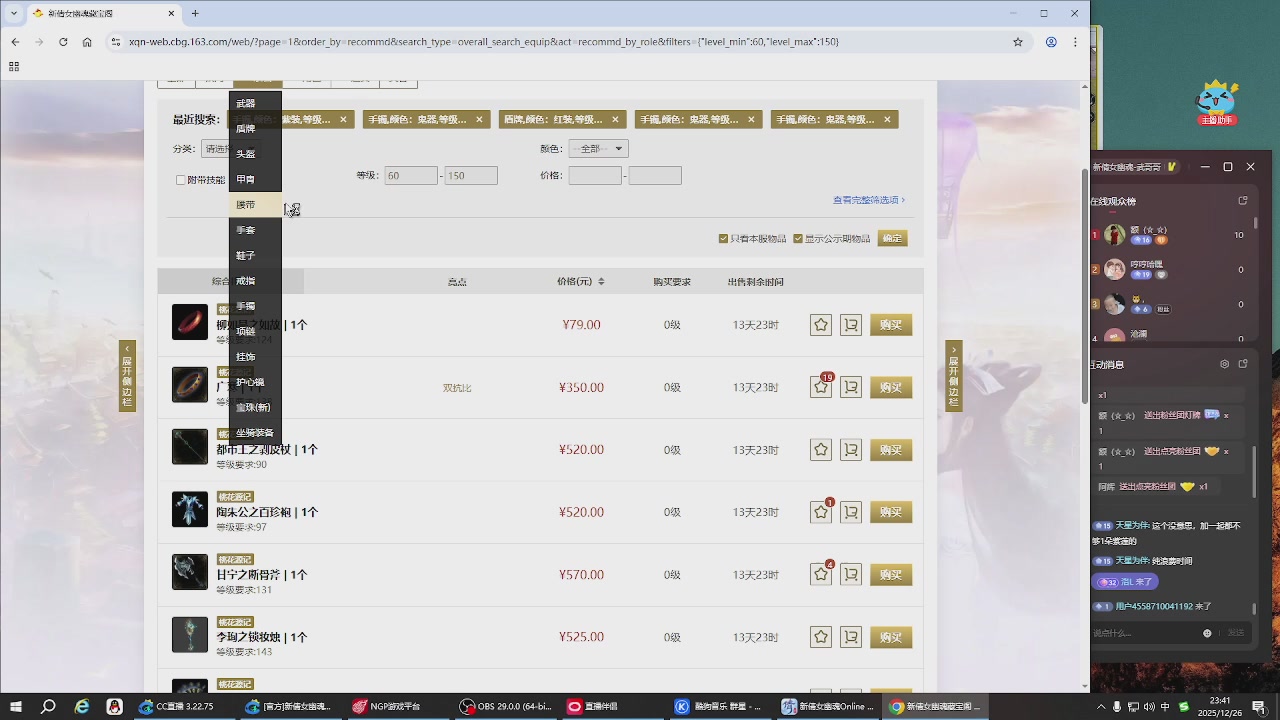Pick 手套 from the category menu
Image resolution: width=1280 pixels, height=720 pixels.
coord(255,230)
